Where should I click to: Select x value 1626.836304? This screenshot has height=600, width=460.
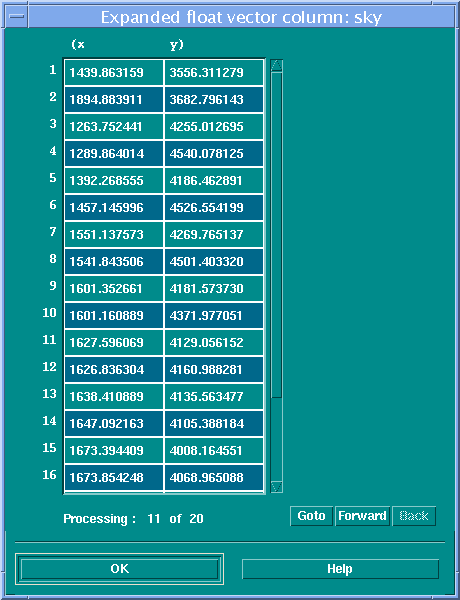(x=114, y=370)
